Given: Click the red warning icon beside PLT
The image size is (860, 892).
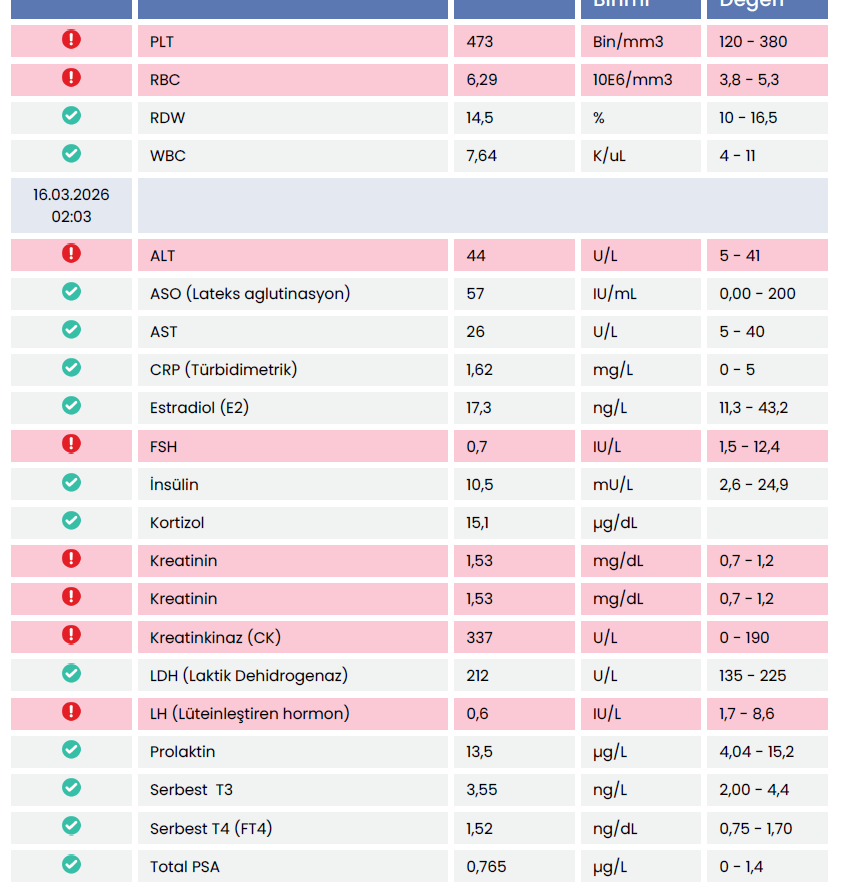Looking at the screenshot, I should 71,40.
